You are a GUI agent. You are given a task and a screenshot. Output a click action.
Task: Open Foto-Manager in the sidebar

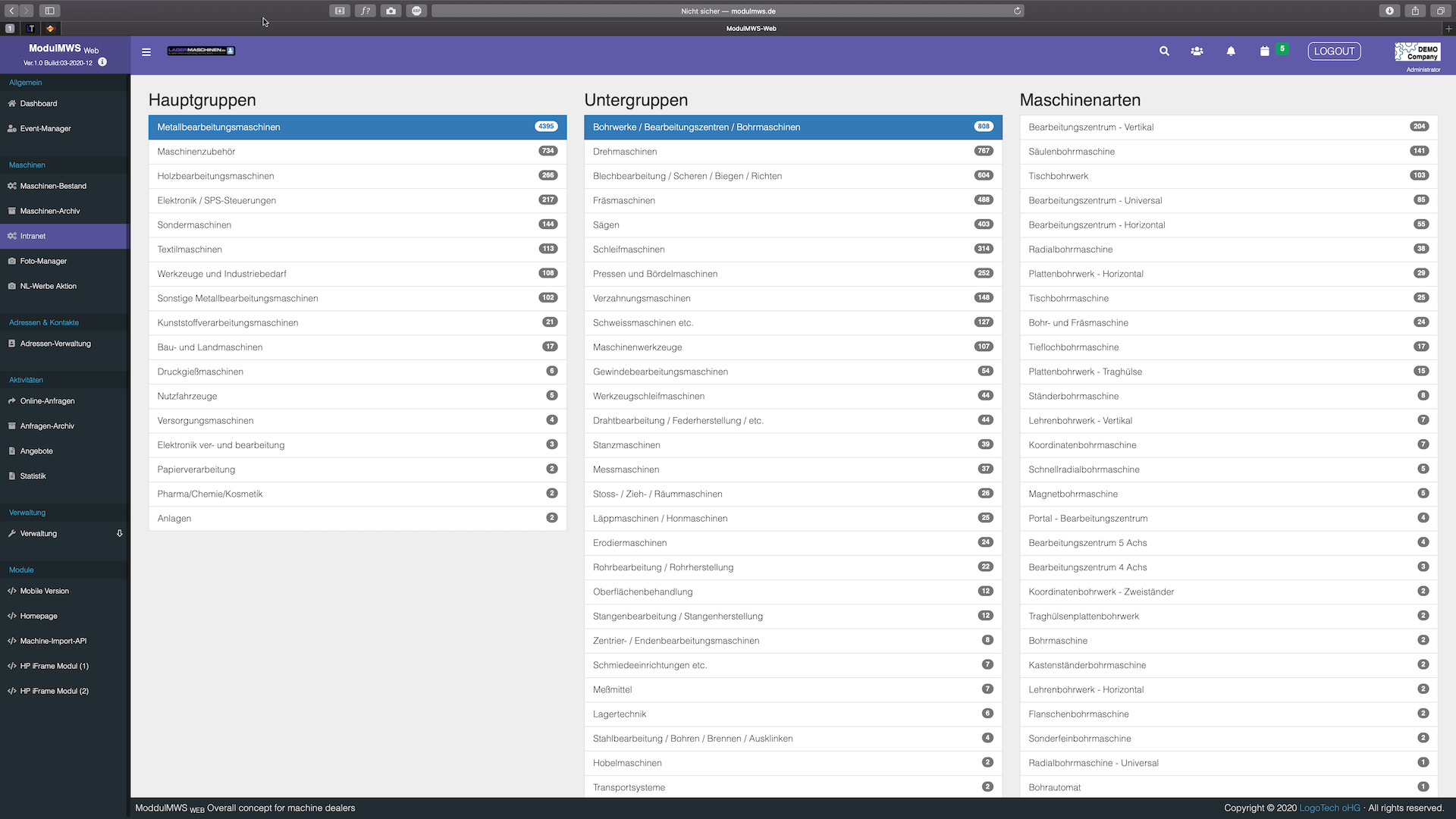pos(43,261)
